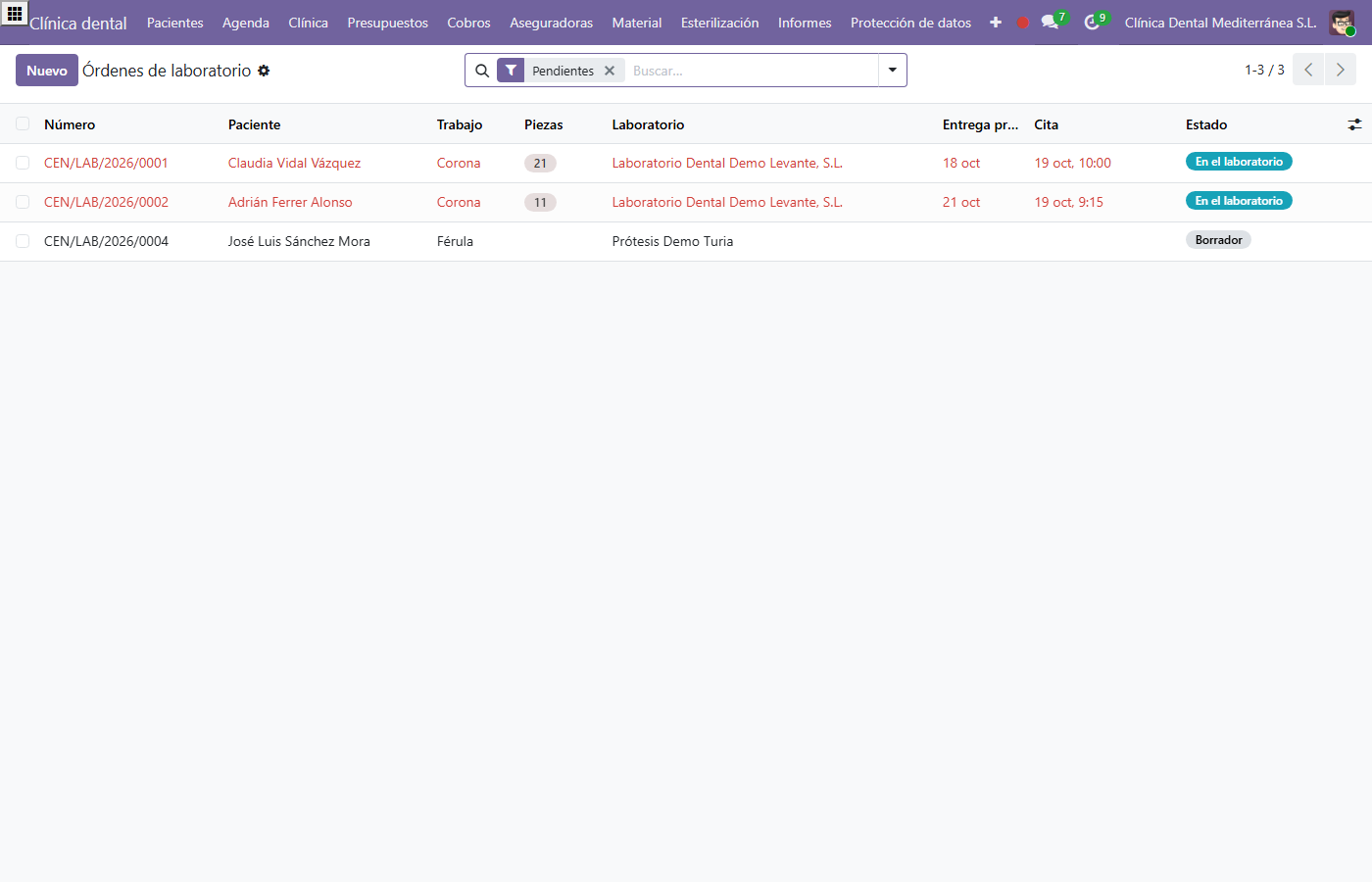Image resolution: width=1372 pixels, height=882 pixels.
Task: Click the funnel filter icon
Action: (511, 71)
